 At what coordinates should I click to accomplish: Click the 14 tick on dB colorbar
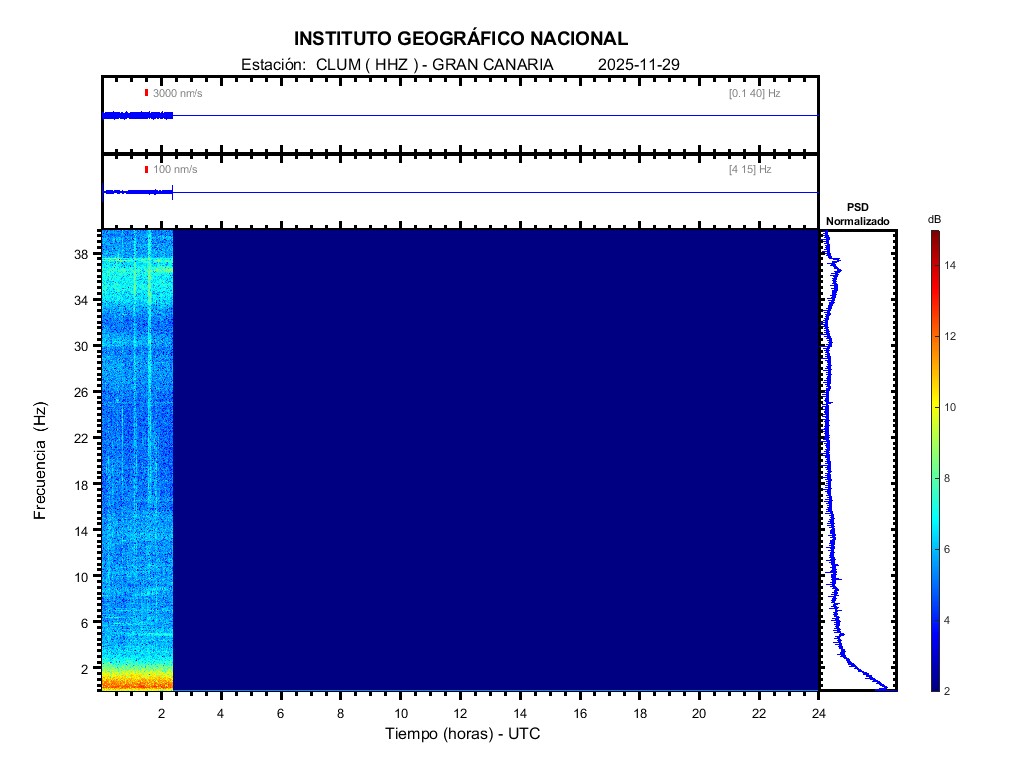(x=952, y=265)
